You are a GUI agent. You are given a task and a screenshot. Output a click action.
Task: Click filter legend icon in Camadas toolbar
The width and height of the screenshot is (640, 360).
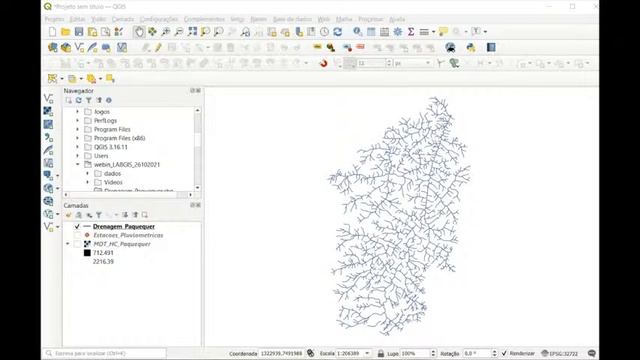99,215
